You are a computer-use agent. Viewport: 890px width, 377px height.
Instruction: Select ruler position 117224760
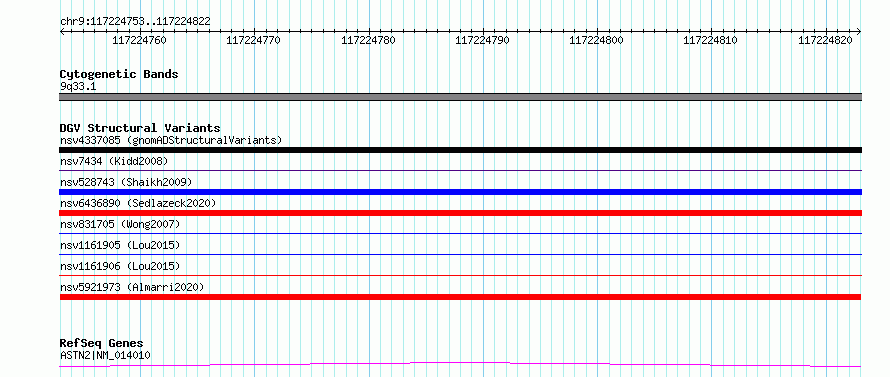click(x=140, y=40)
